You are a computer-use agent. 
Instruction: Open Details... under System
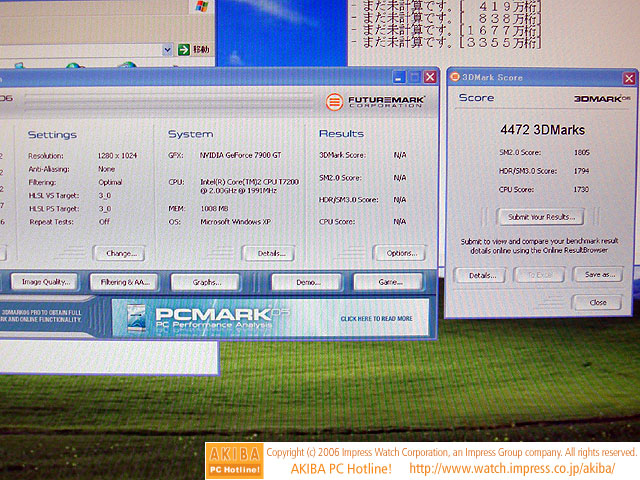(x=270, y=253)
